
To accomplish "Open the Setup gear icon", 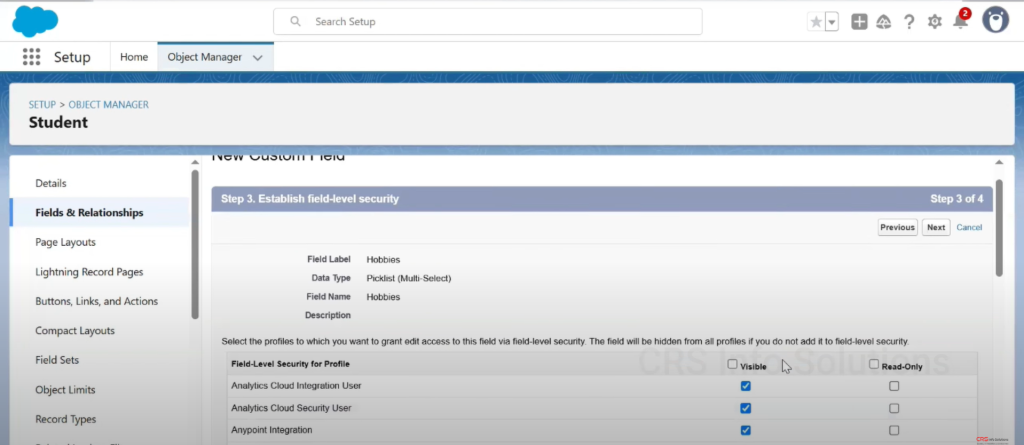I will (935, 22).
